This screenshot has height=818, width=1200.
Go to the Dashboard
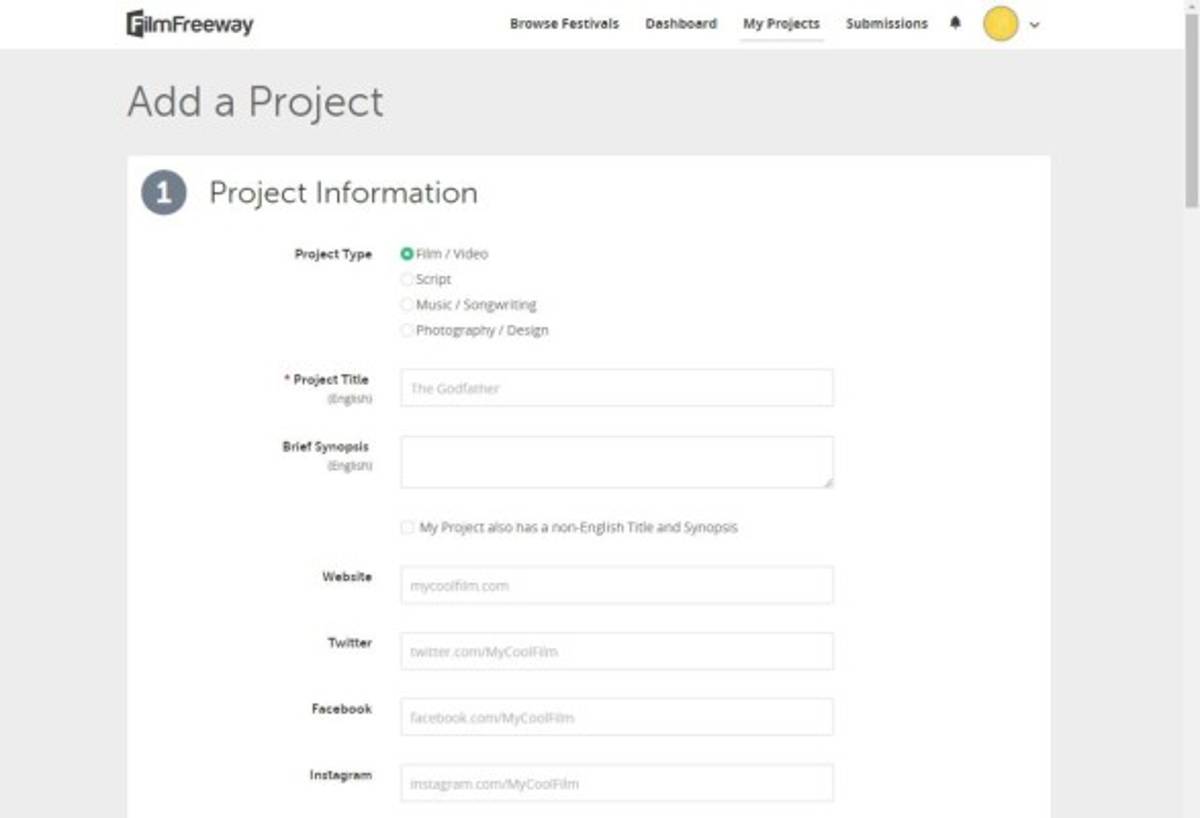coord(681,24)
